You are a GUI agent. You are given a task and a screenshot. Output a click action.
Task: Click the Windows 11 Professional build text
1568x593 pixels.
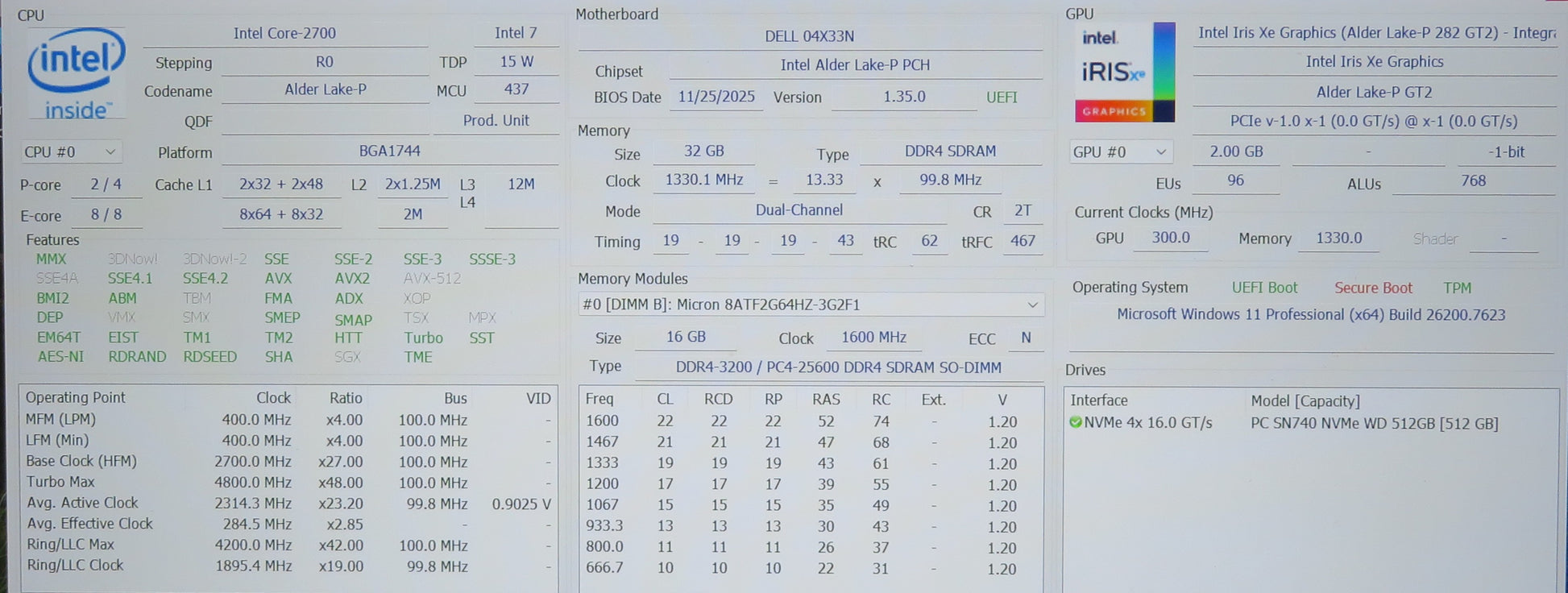pos(1310,314)
